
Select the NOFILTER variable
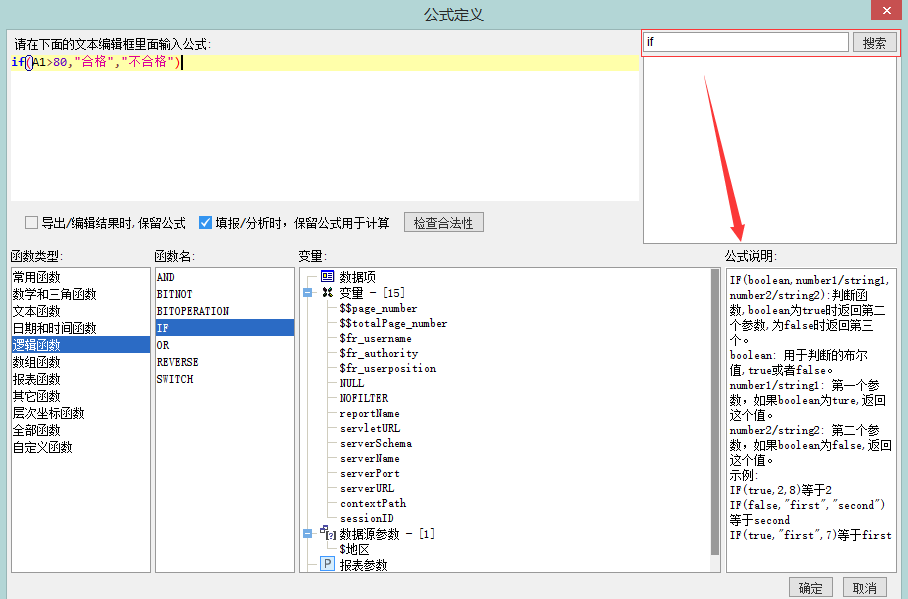pos(364,398)
